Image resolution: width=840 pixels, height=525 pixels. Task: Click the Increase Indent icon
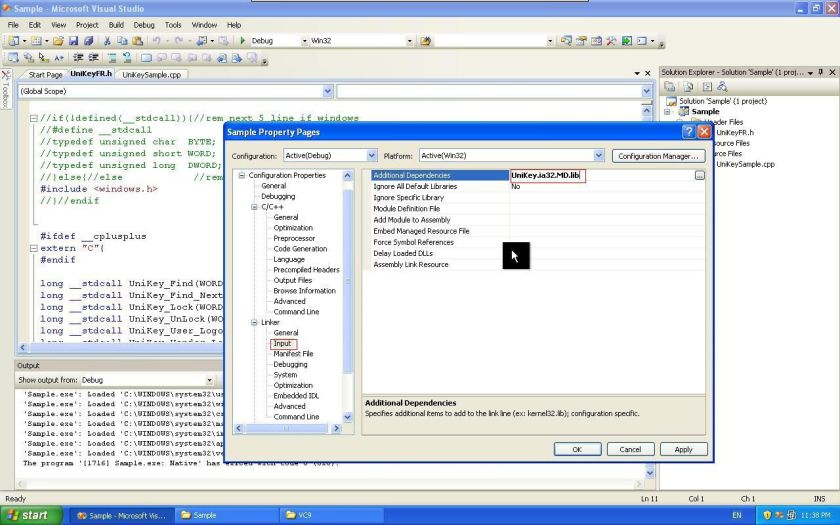pos(94,58)
